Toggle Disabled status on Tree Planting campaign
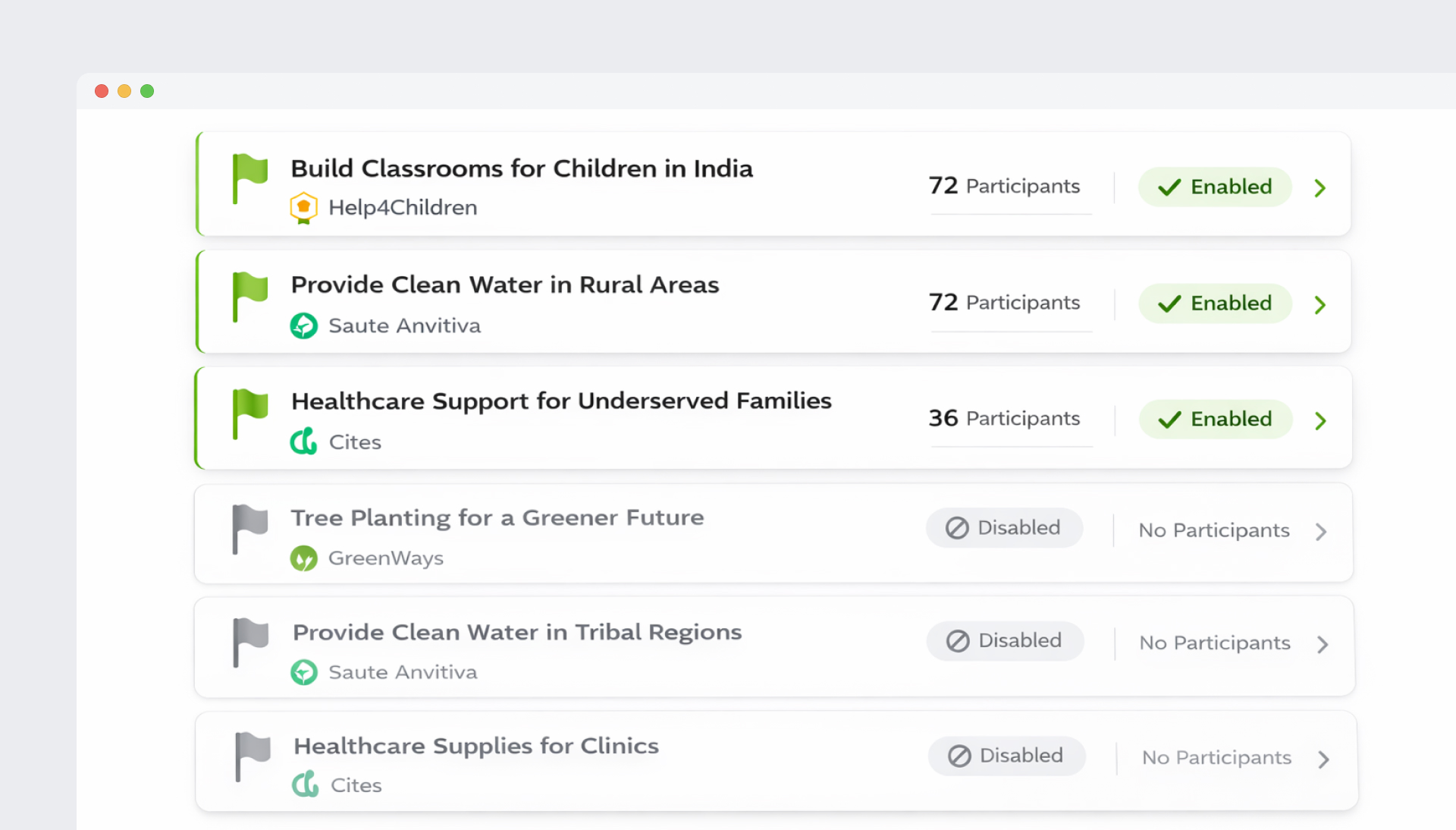 pyautogui.click(x=1004, y=527)
